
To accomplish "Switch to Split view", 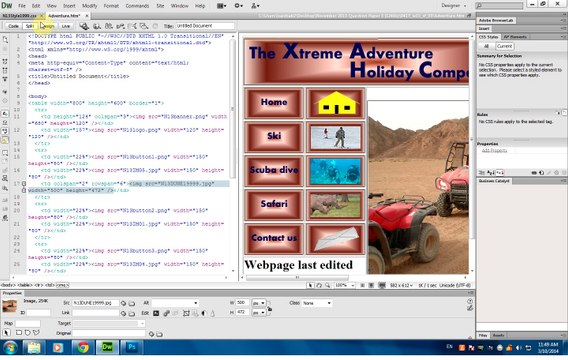I will (30, 26).
